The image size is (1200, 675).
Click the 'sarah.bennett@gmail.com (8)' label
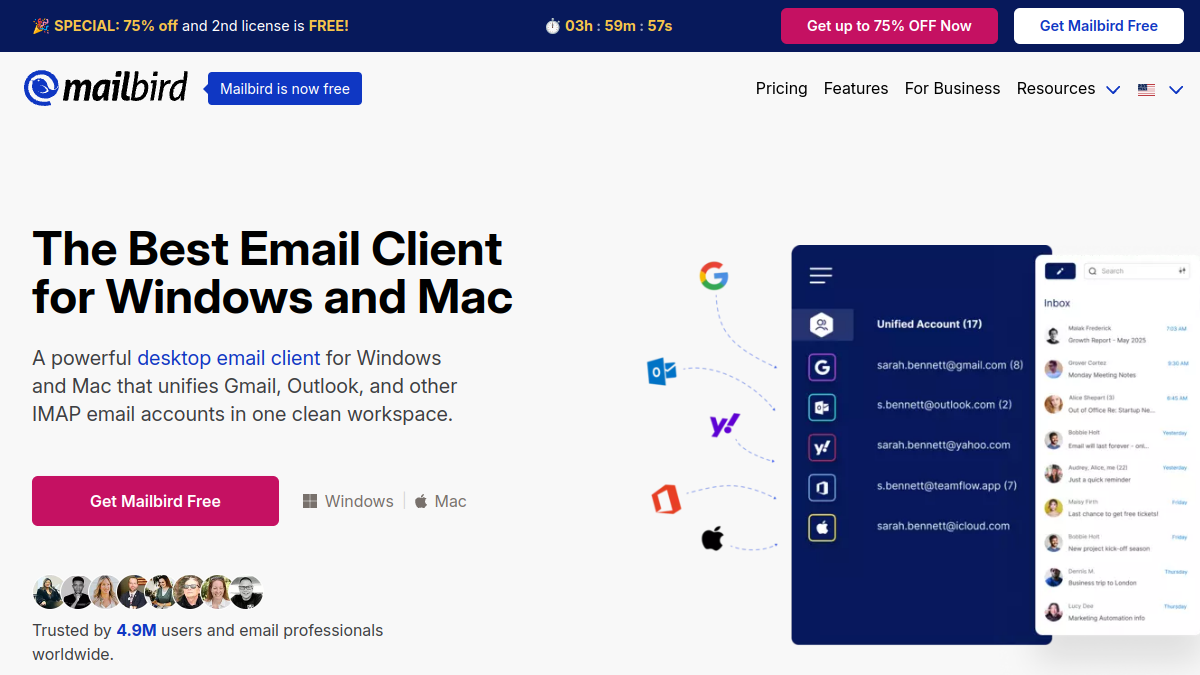coord(950,365)
